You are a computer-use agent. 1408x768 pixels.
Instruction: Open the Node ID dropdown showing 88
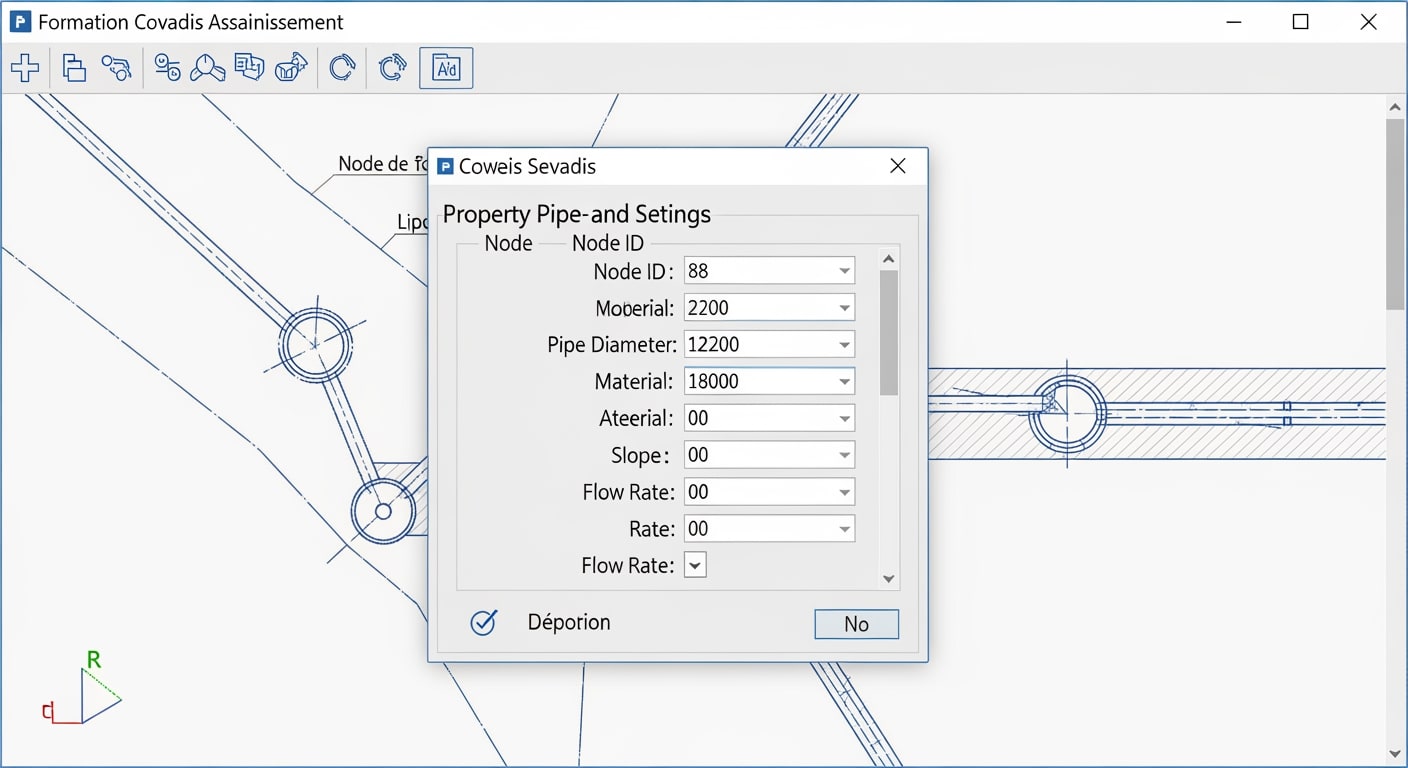(770, 271)
